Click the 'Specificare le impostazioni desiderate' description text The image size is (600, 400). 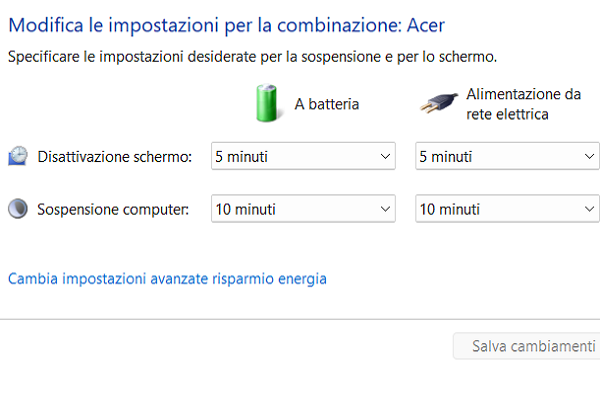point(252,57)
